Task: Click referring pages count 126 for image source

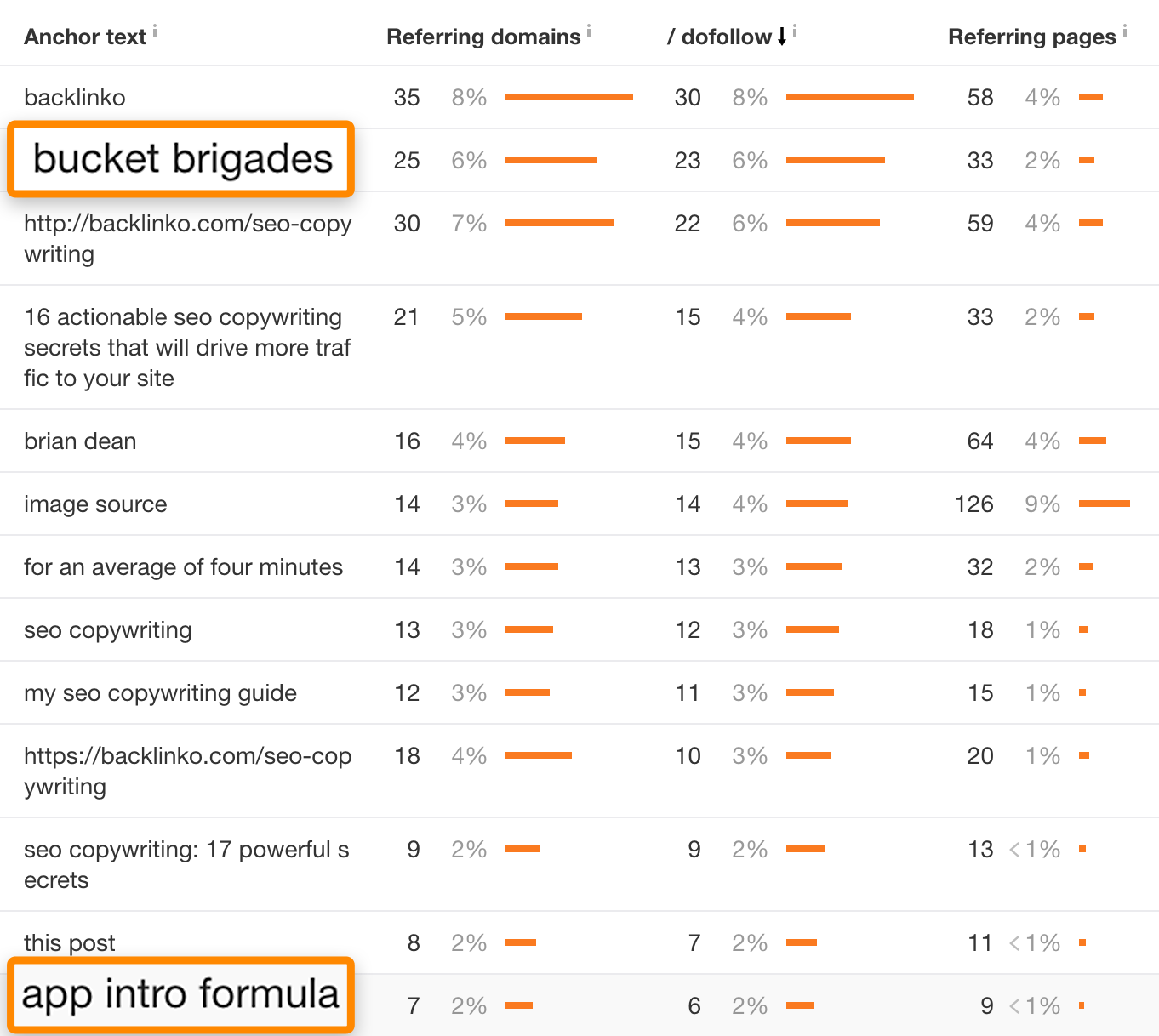Action: pyautogui.click(x=974, y=504)
